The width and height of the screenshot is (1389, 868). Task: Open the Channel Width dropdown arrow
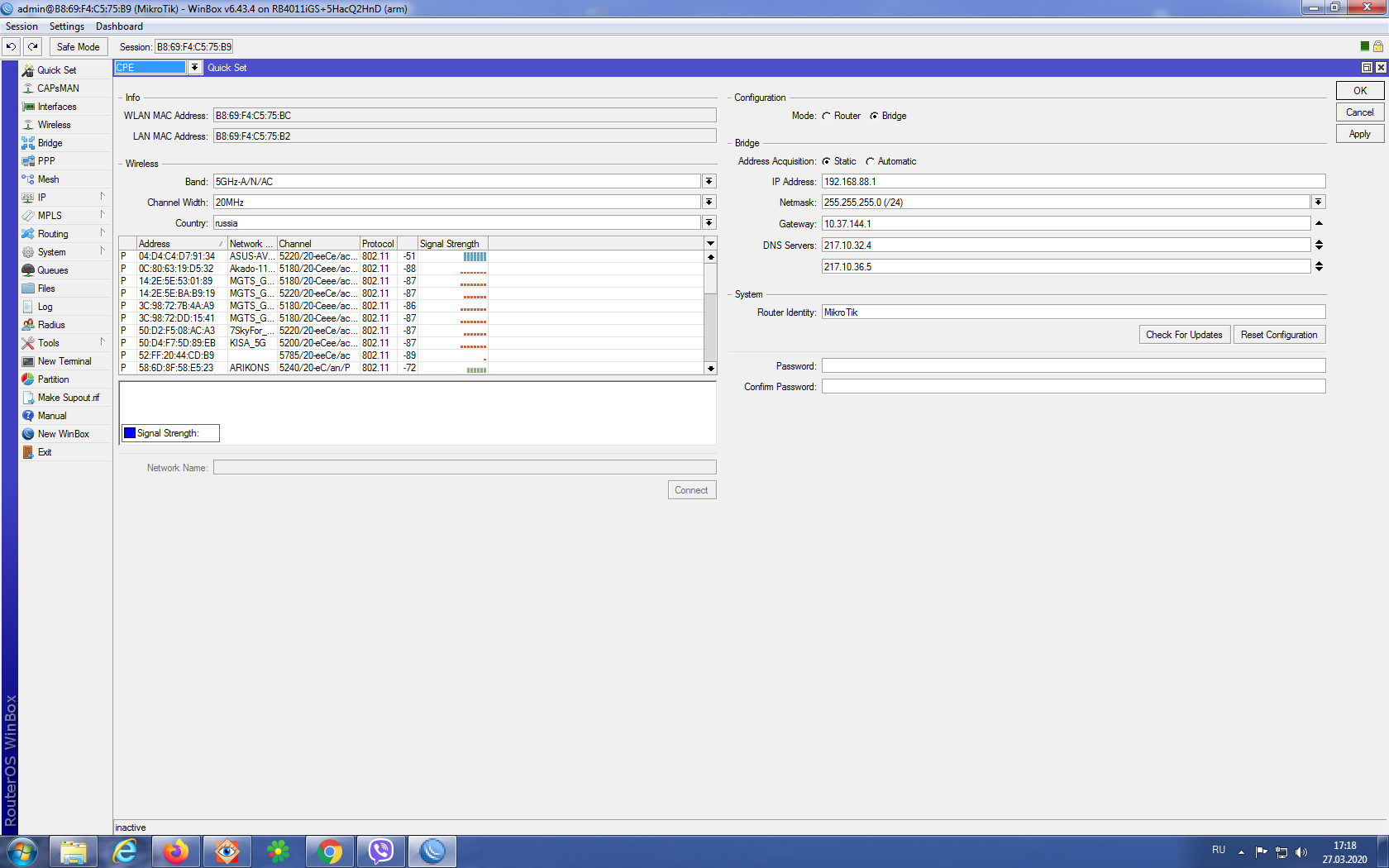709,202
